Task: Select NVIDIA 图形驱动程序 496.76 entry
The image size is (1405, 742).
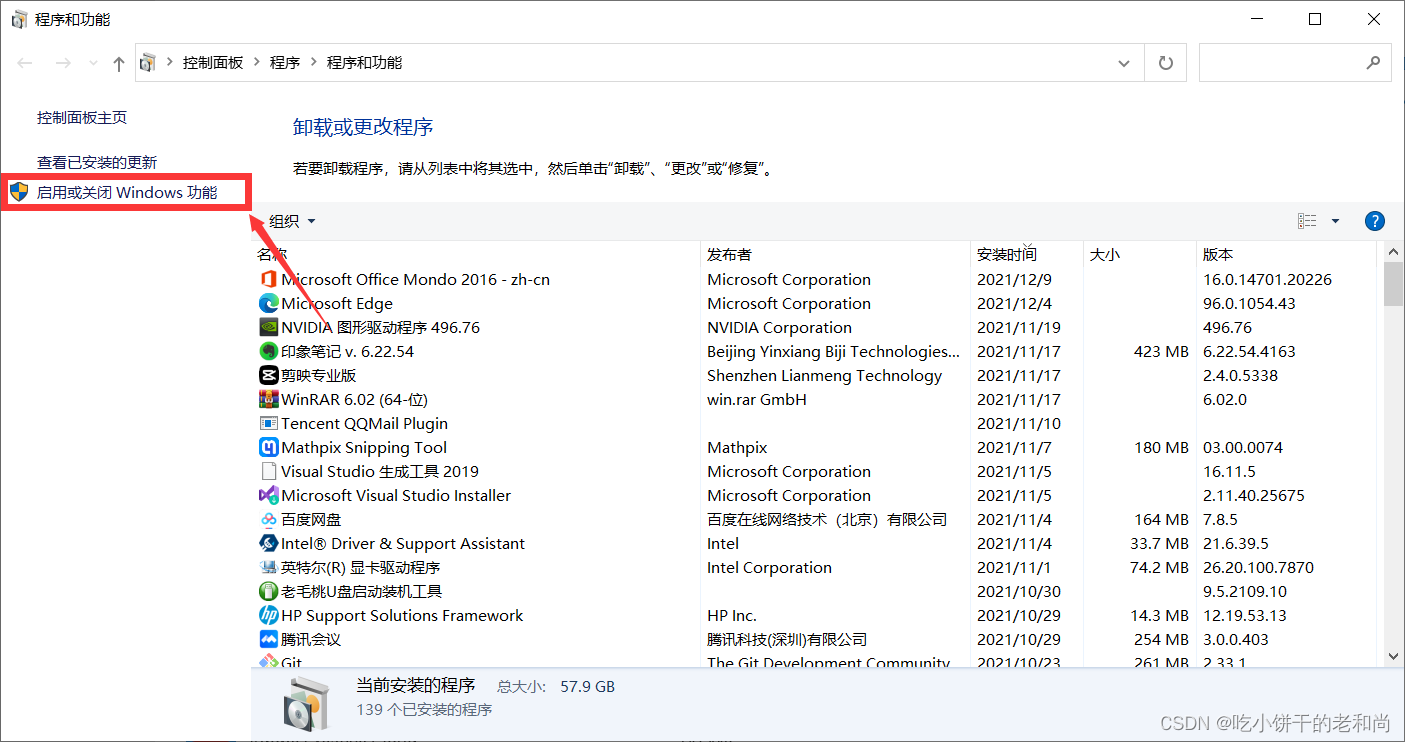Action: point(381,327)
